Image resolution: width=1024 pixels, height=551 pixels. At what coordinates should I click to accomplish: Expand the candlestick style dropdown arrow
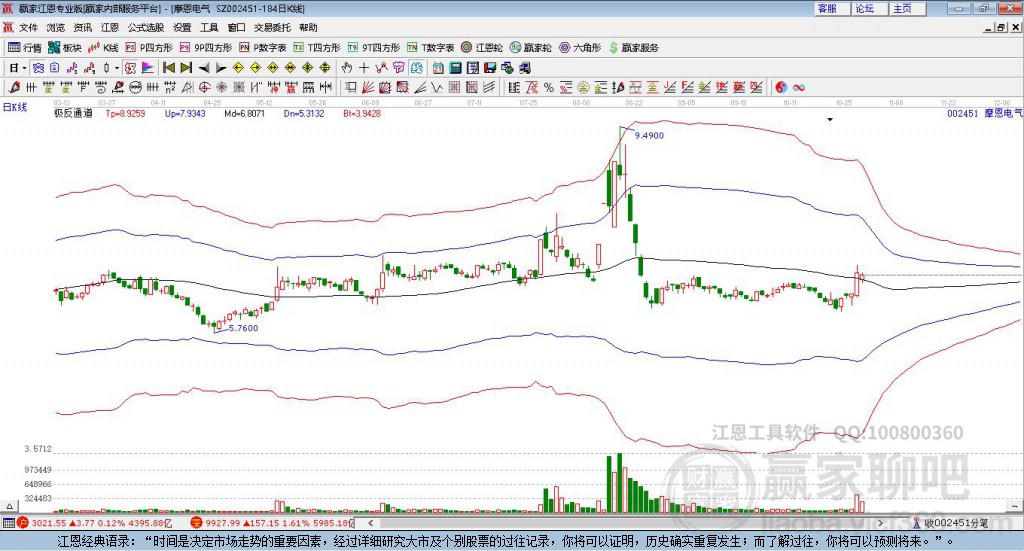(117, 68)
